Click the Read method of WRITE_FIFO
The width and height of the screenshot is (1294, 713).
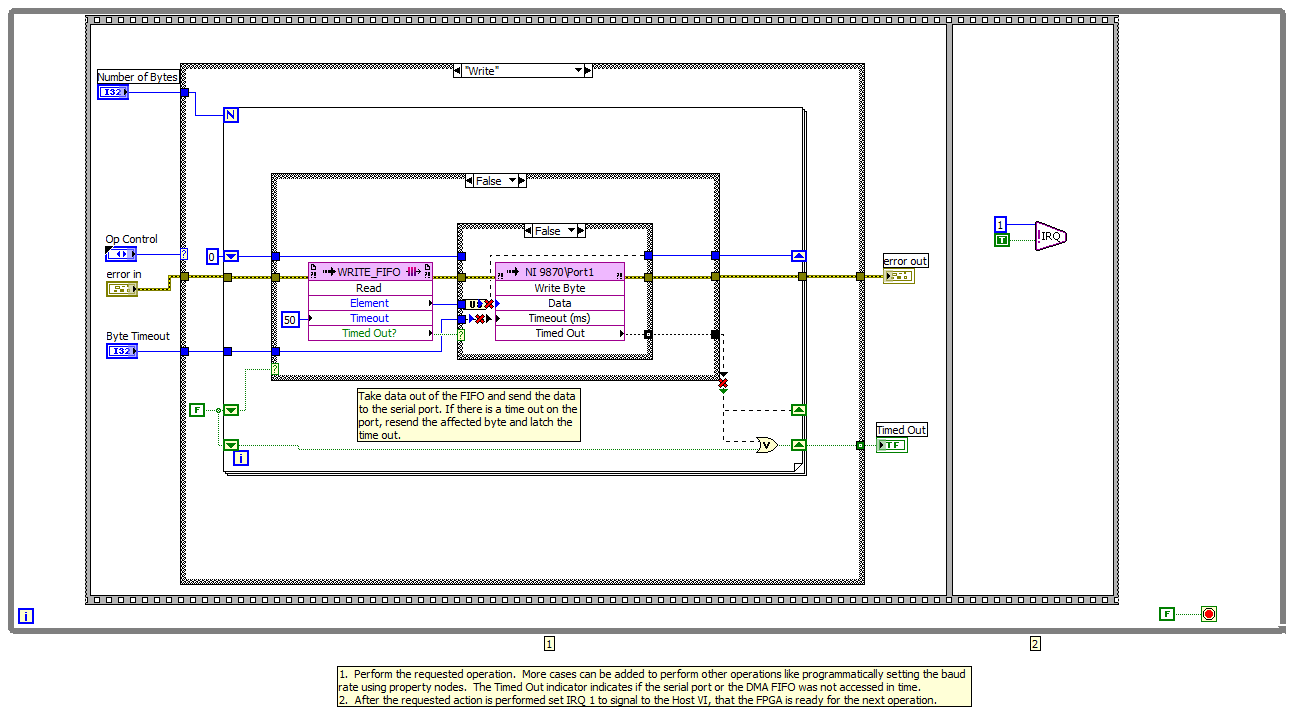click(370, 288)
